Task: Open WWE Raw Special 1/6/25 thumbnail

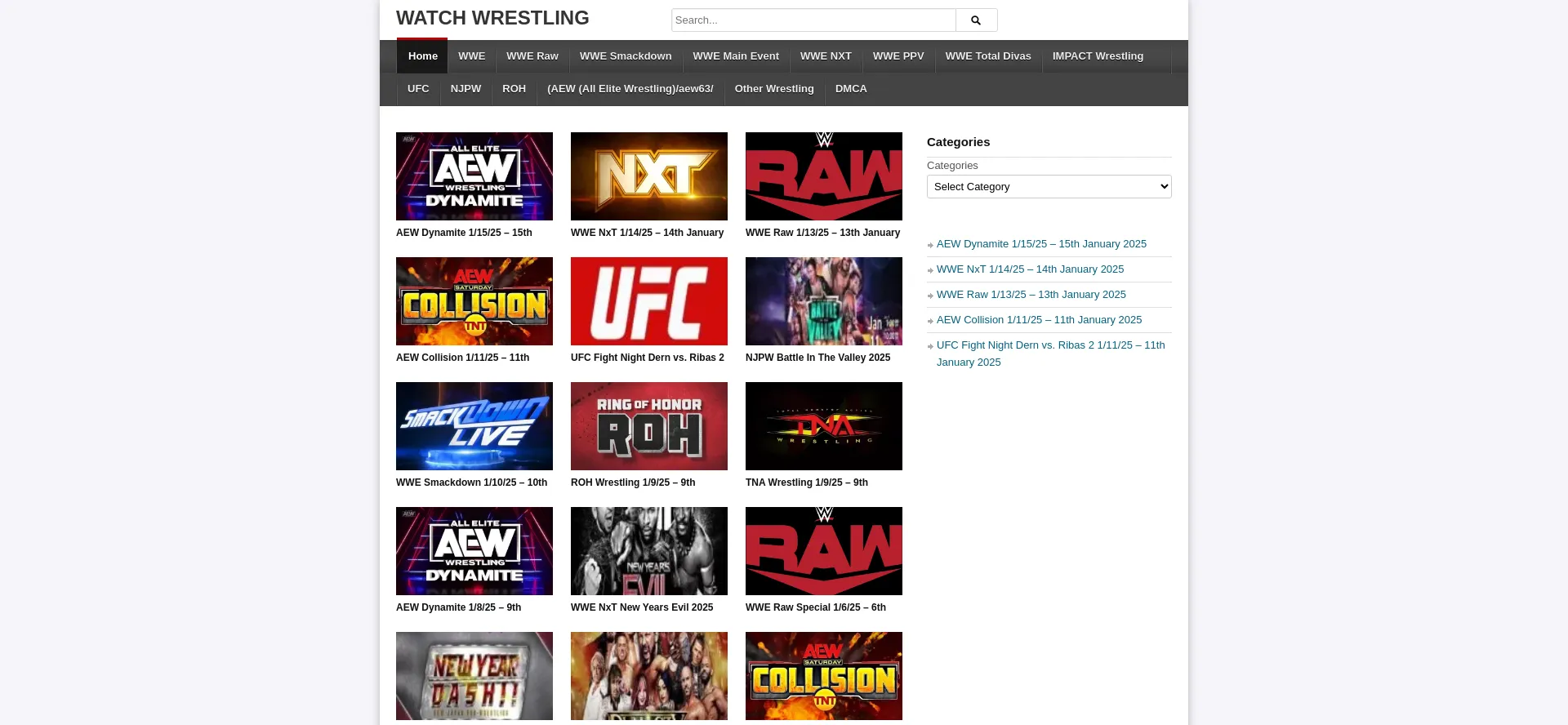Action: (824, 551)
